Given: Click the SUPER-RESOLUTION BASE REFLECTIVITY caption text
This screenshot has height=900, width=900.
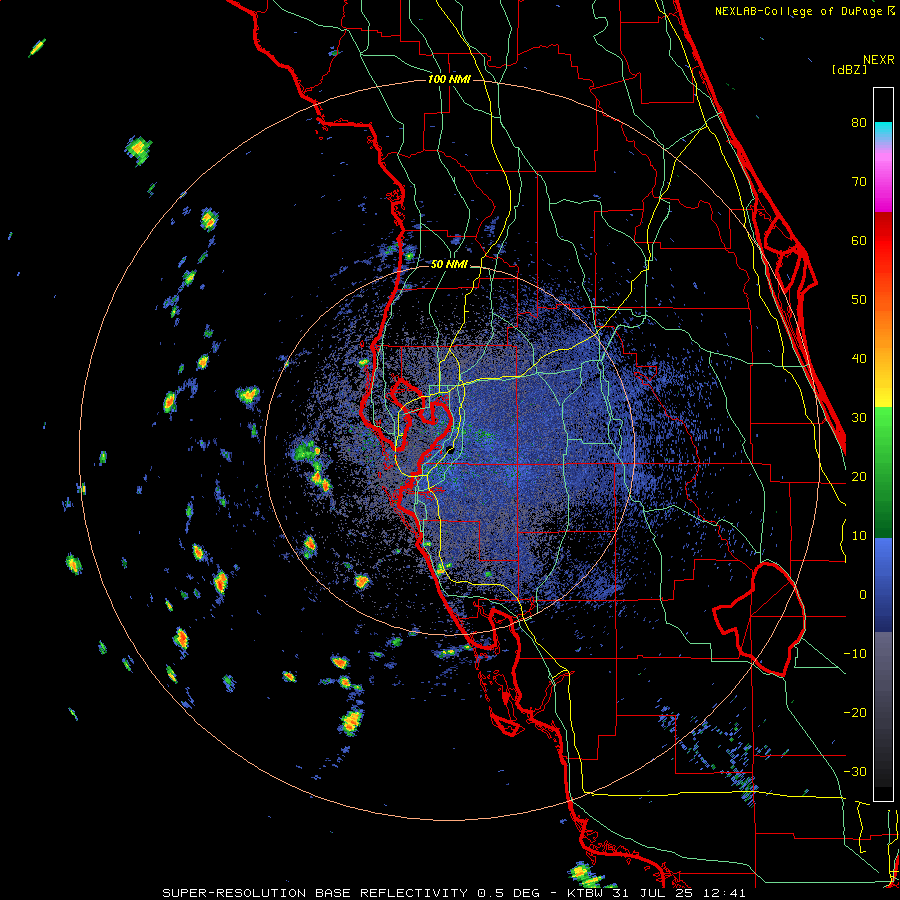Looking at the screenshot, I should point(314,893).
